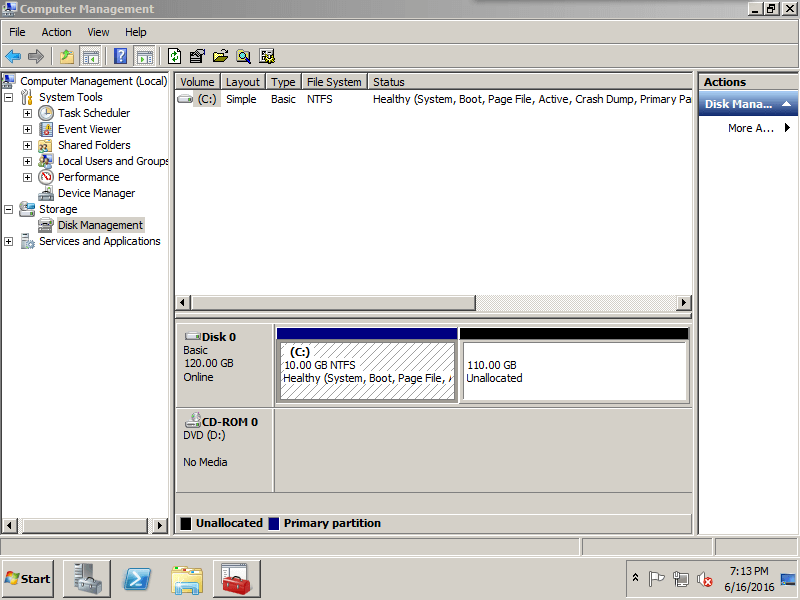Open the Properties toolbar icon
Screen dimensions: 800x600
(x=197, y=56)
